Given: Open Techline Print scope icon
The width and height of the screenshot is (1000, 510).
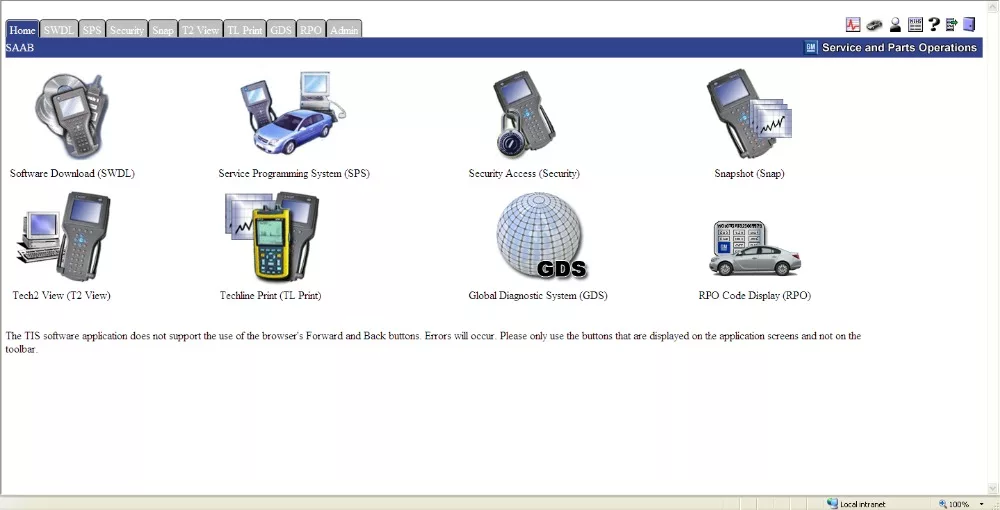Looking at the screenshot, I should 271,238.
